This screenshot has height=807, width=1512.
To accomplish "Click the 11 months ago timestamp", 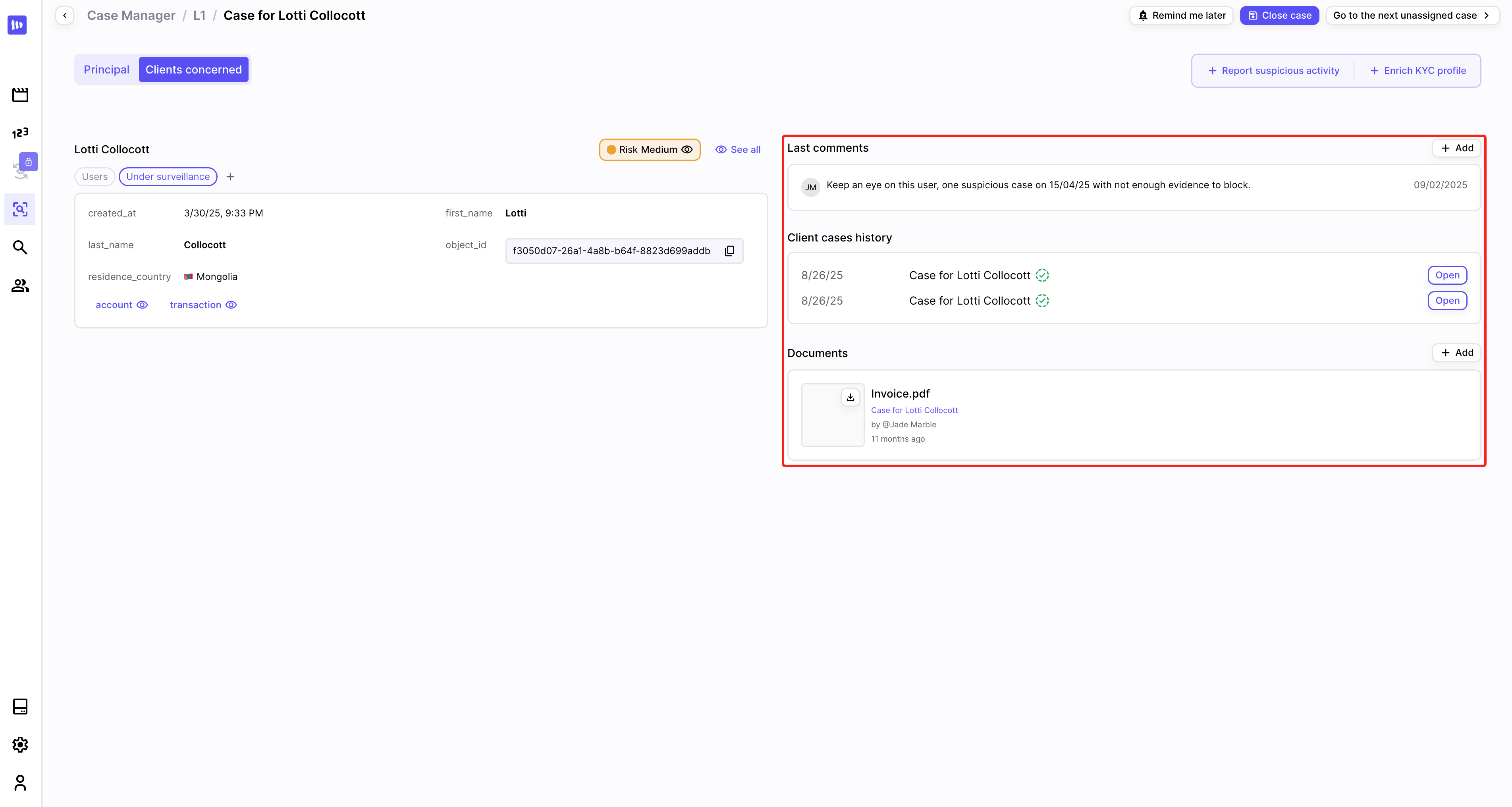I will pyautogui.click(x=897, y=439).
